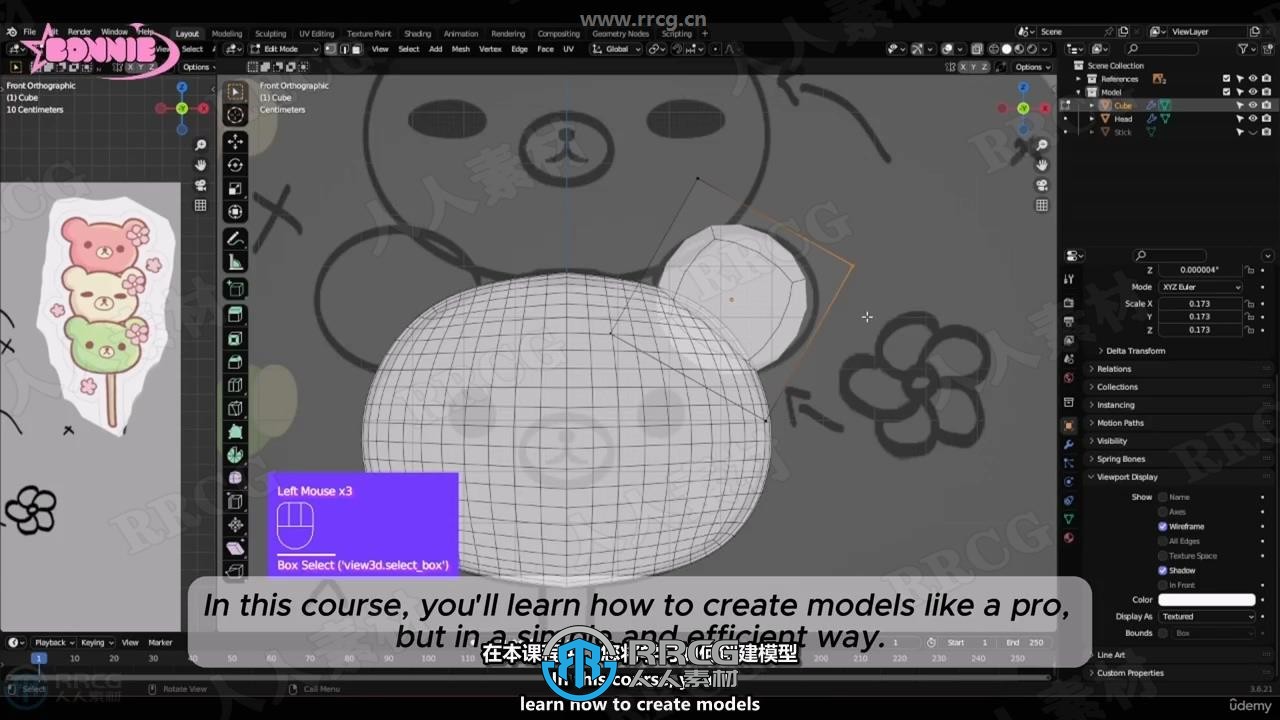This screenshot has height=720, width=1280.
Task: Select the Scale tool in the toolbar
Action: (x=235, y=189)
